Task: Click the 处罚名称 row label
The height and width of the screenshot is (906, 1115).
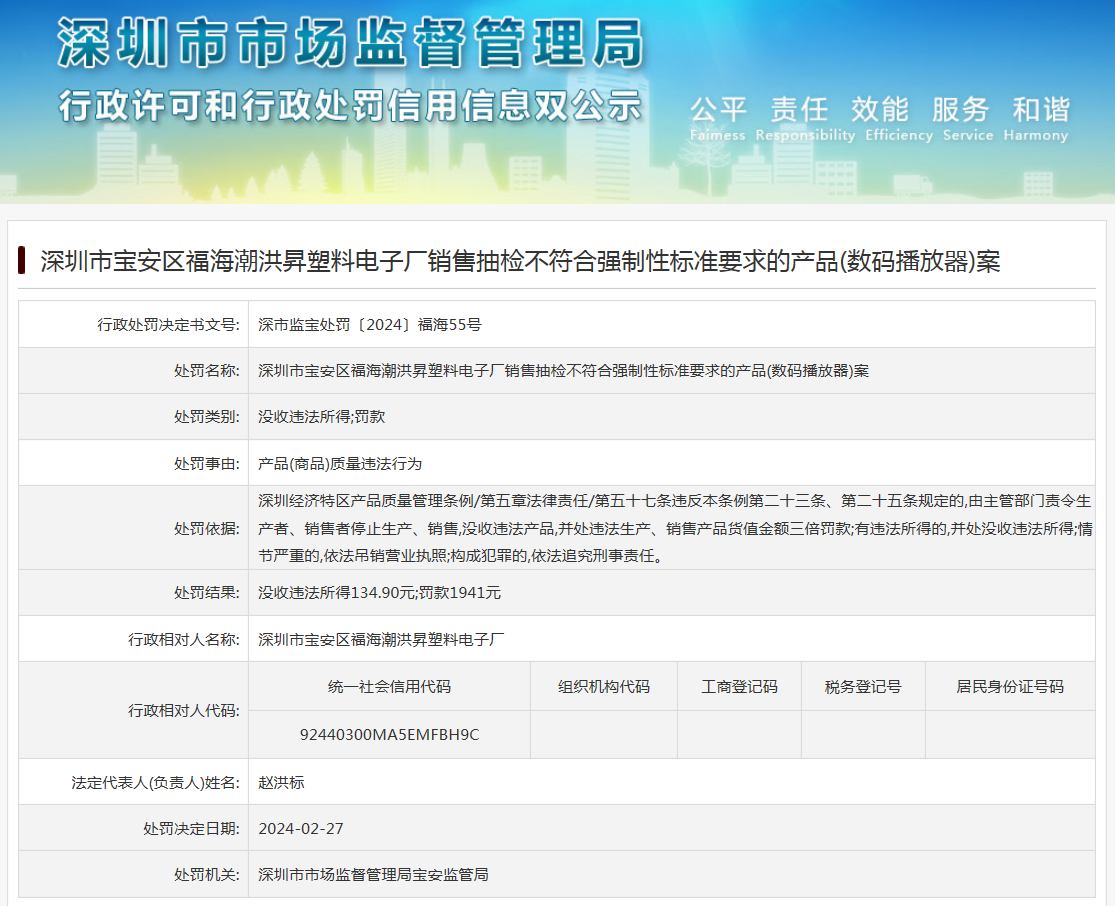Action: (207, 371)
